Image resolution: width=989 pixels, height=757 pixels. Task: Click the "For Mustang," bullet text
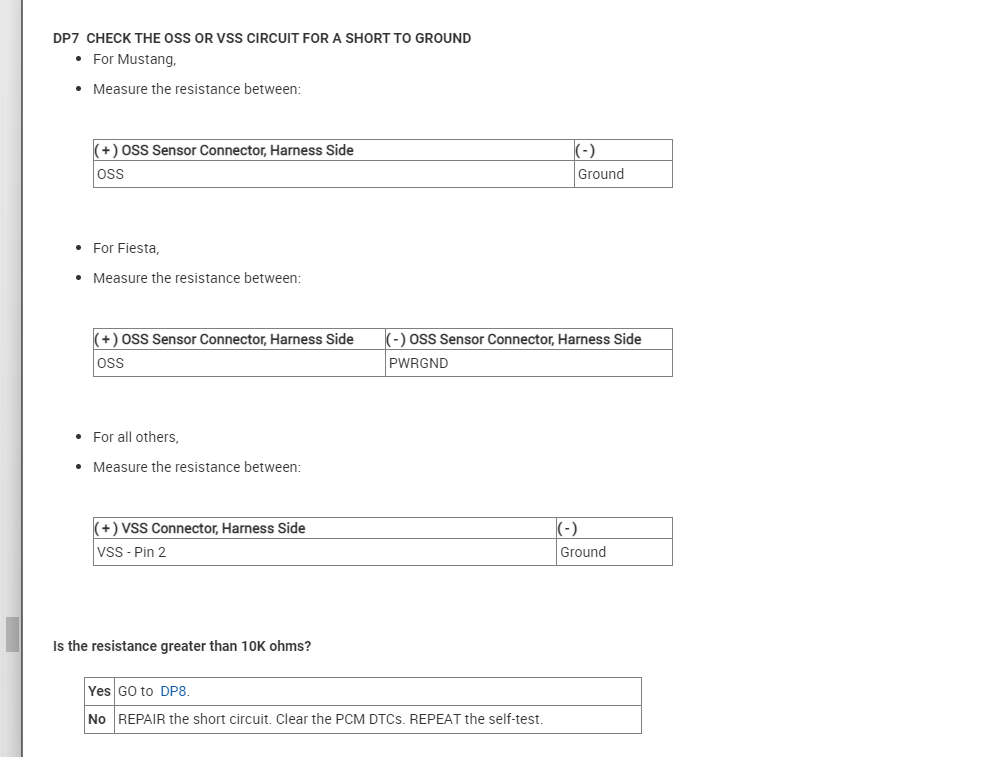click(x=134, y=59)
